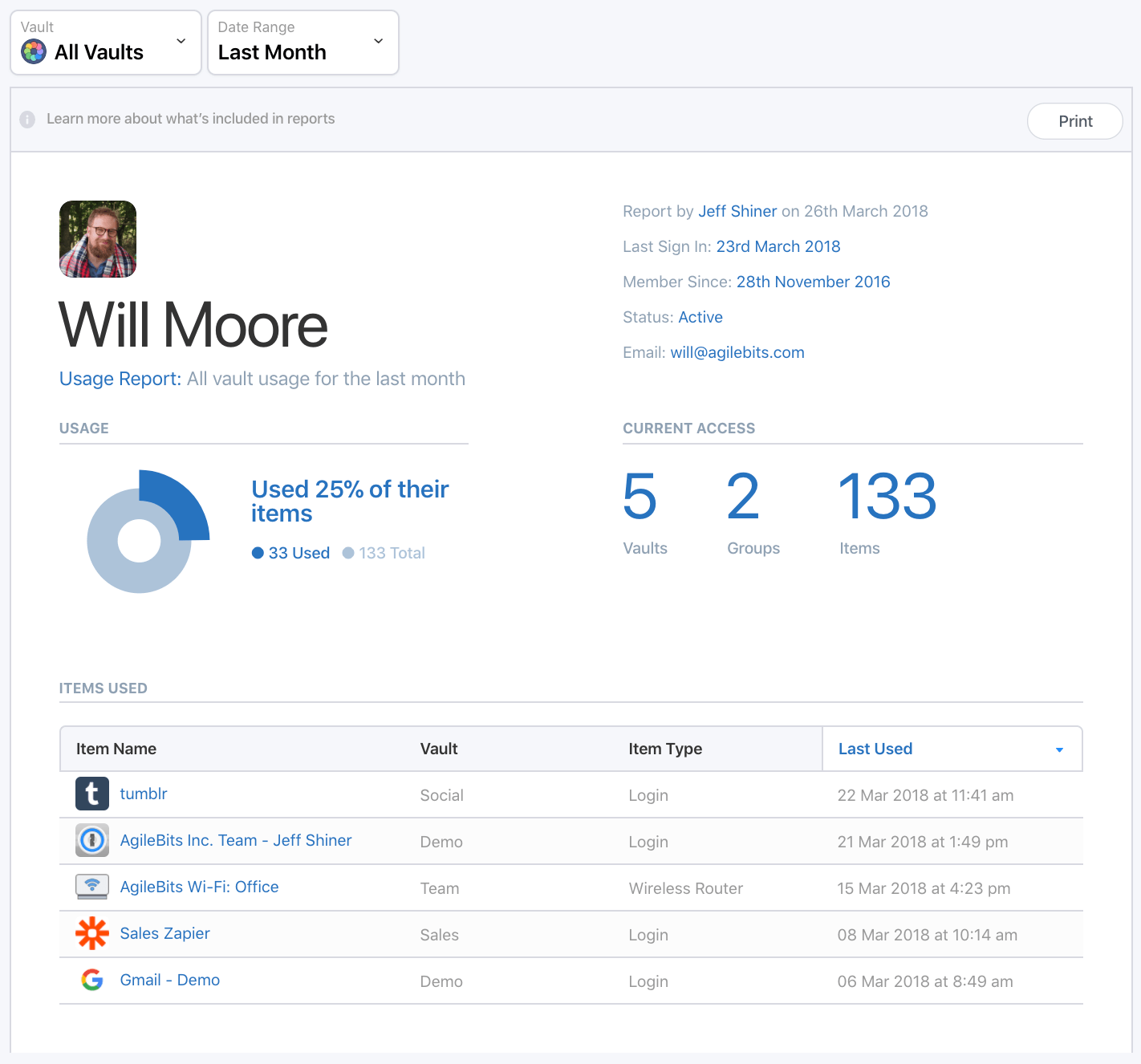Click the 1Password icon beside AgileBits Inc. Team

click(92, 840)
